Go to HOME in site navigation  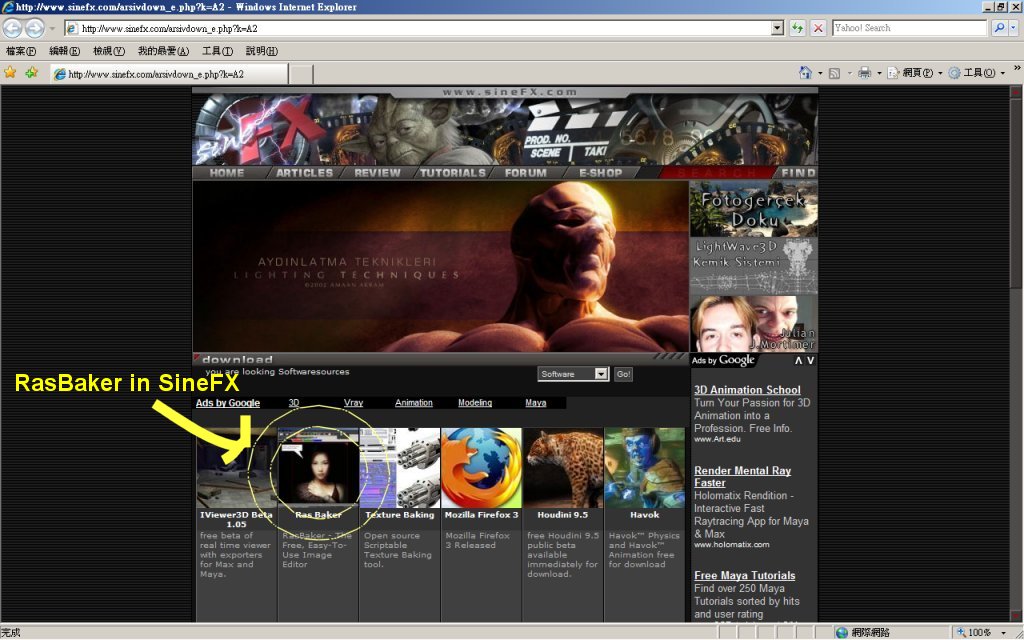pos(227,173)
